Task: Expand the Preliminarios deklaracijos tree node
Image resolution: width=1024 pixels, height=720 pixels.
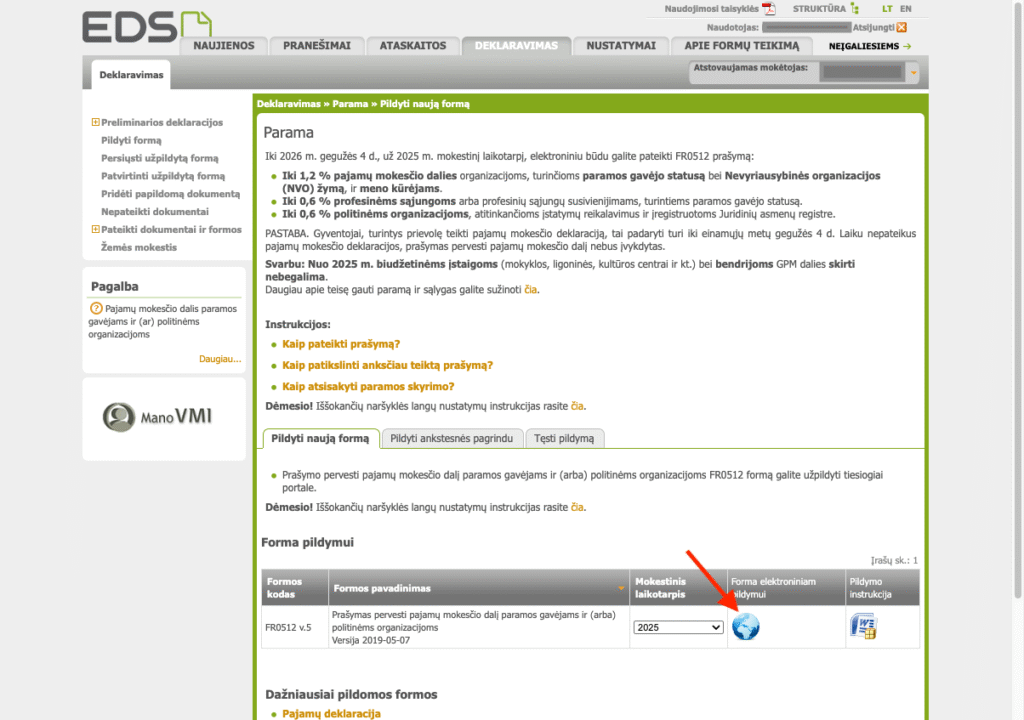Action: (95, 123)
